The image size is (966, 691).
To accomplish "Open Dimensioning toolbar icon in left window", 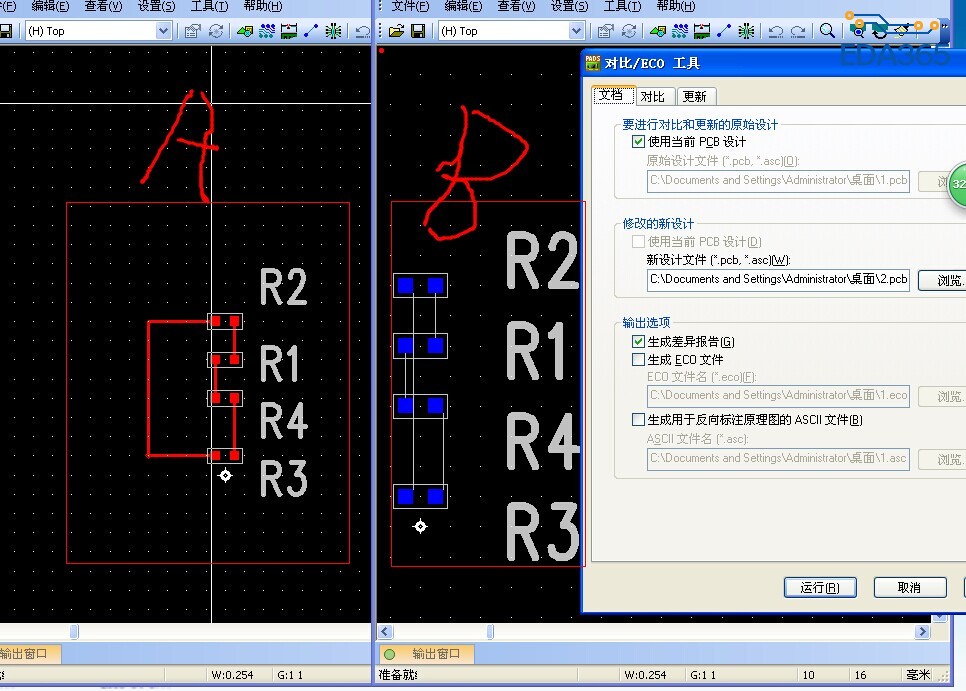I will click(289, 31).
